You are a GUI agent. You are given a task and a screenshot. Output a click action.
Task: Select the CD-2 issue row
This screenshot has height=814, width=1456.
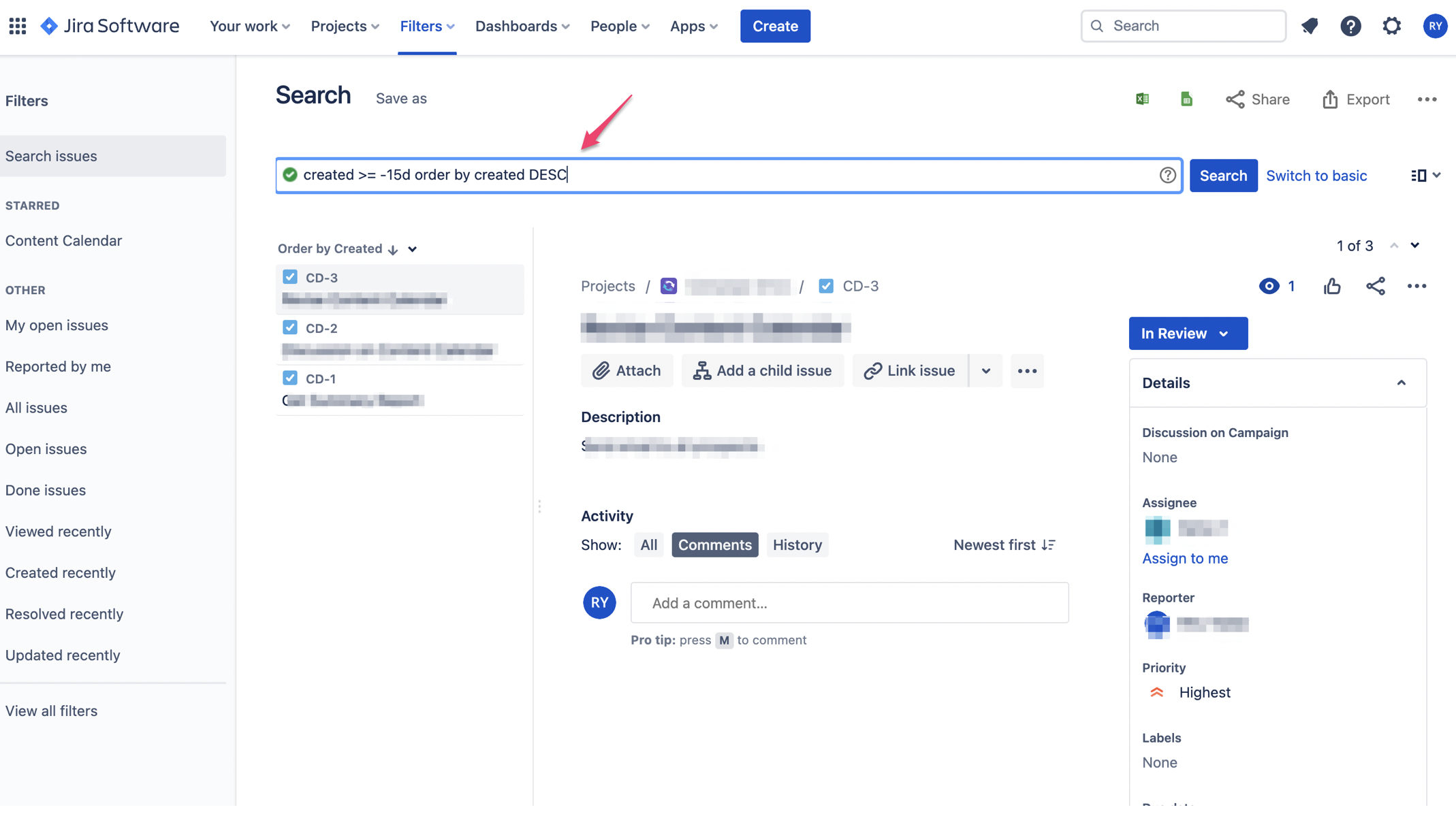point(400,339)
